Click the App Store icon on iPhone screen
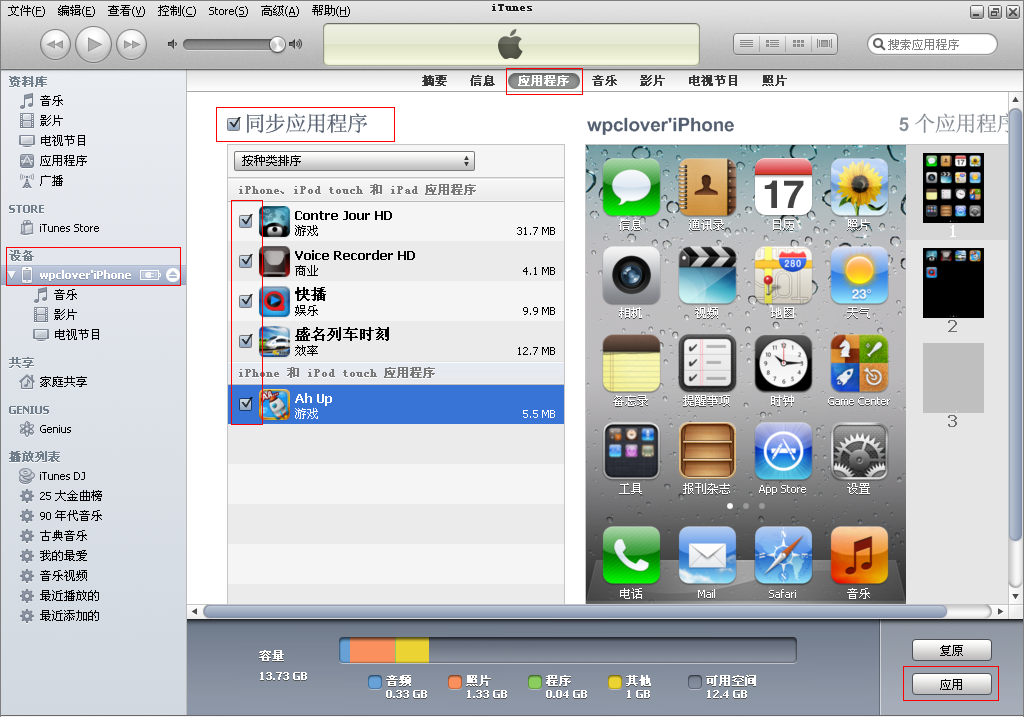The width and height of the screenshot is (1024, 717). click(x=783, y=451)
